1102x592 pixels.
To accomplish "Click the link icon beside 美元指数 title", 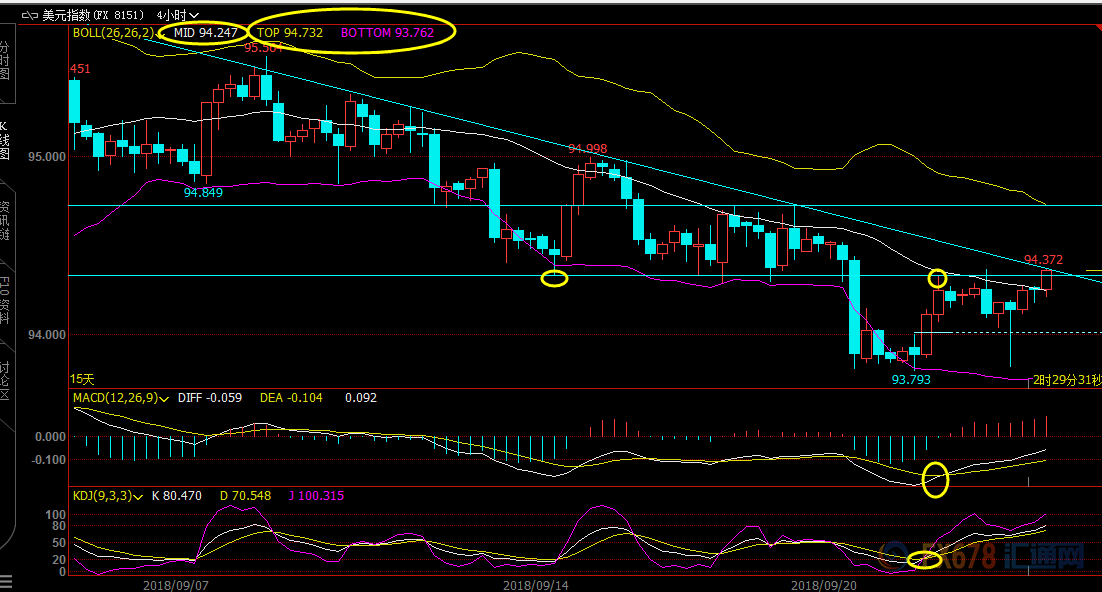I will click(29, 16).
